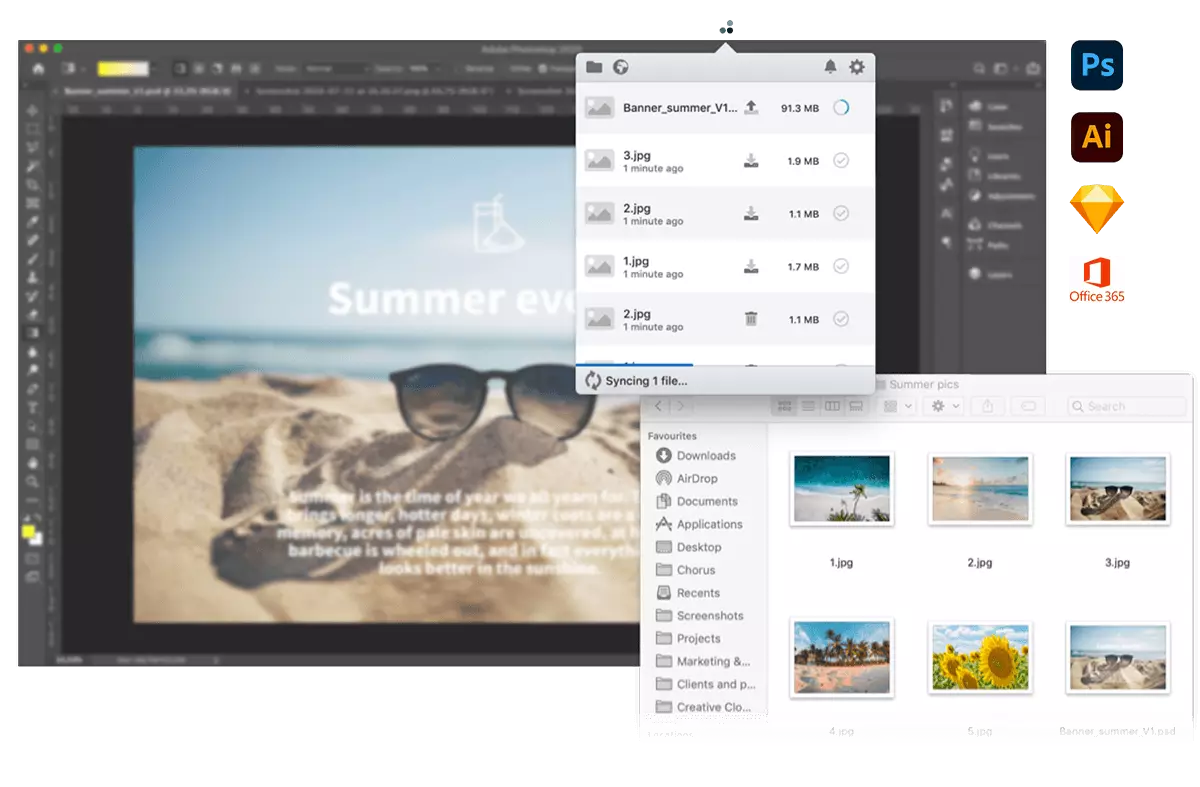The height and width of the screenshot is (787, 1200).
Task: Switch to second Screenshot document tab
Action: (x=371, y=90)
